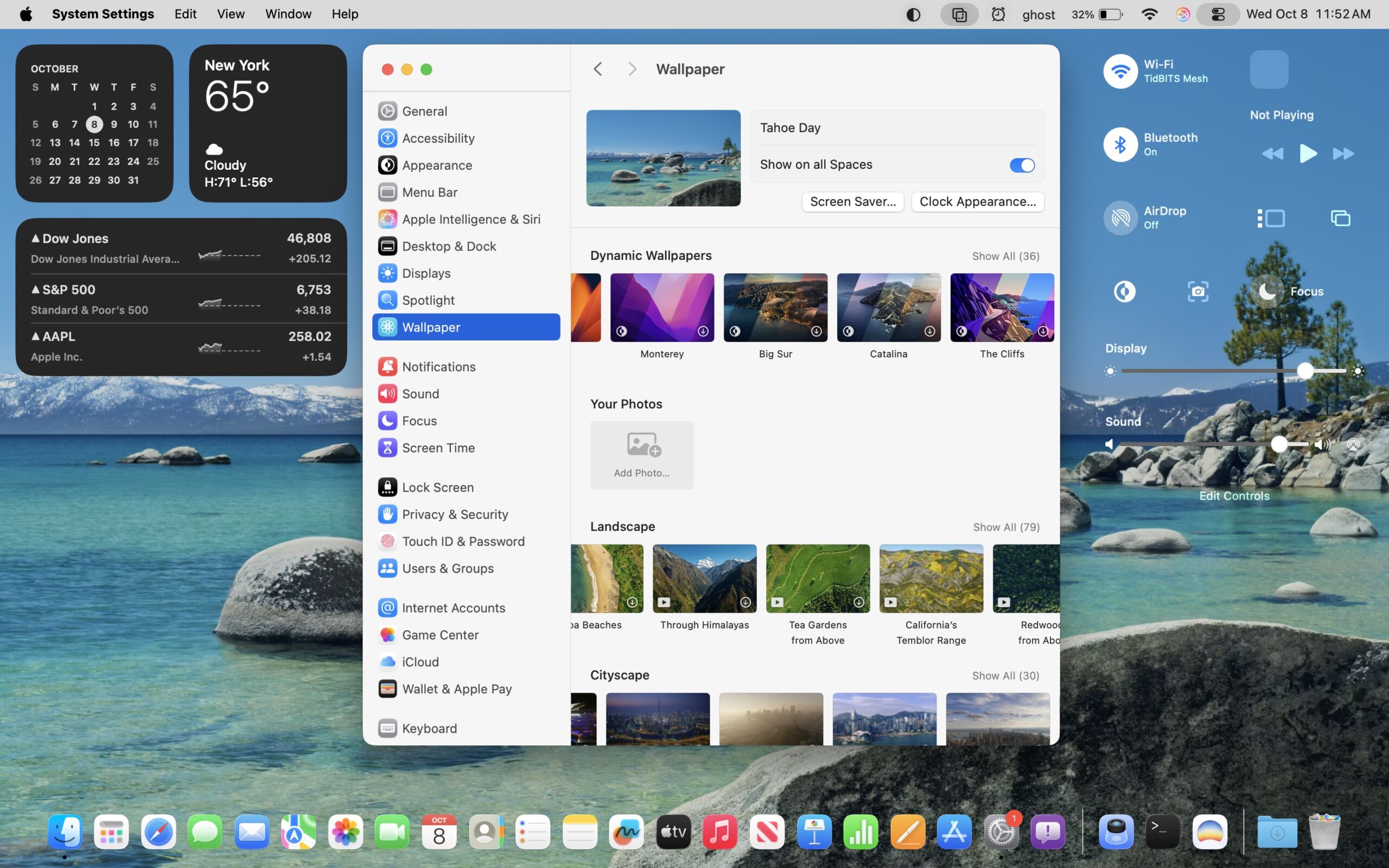The image size is (1389, 868).
Task: Click the Screen Saver... button
Action: tap(852, 201)
